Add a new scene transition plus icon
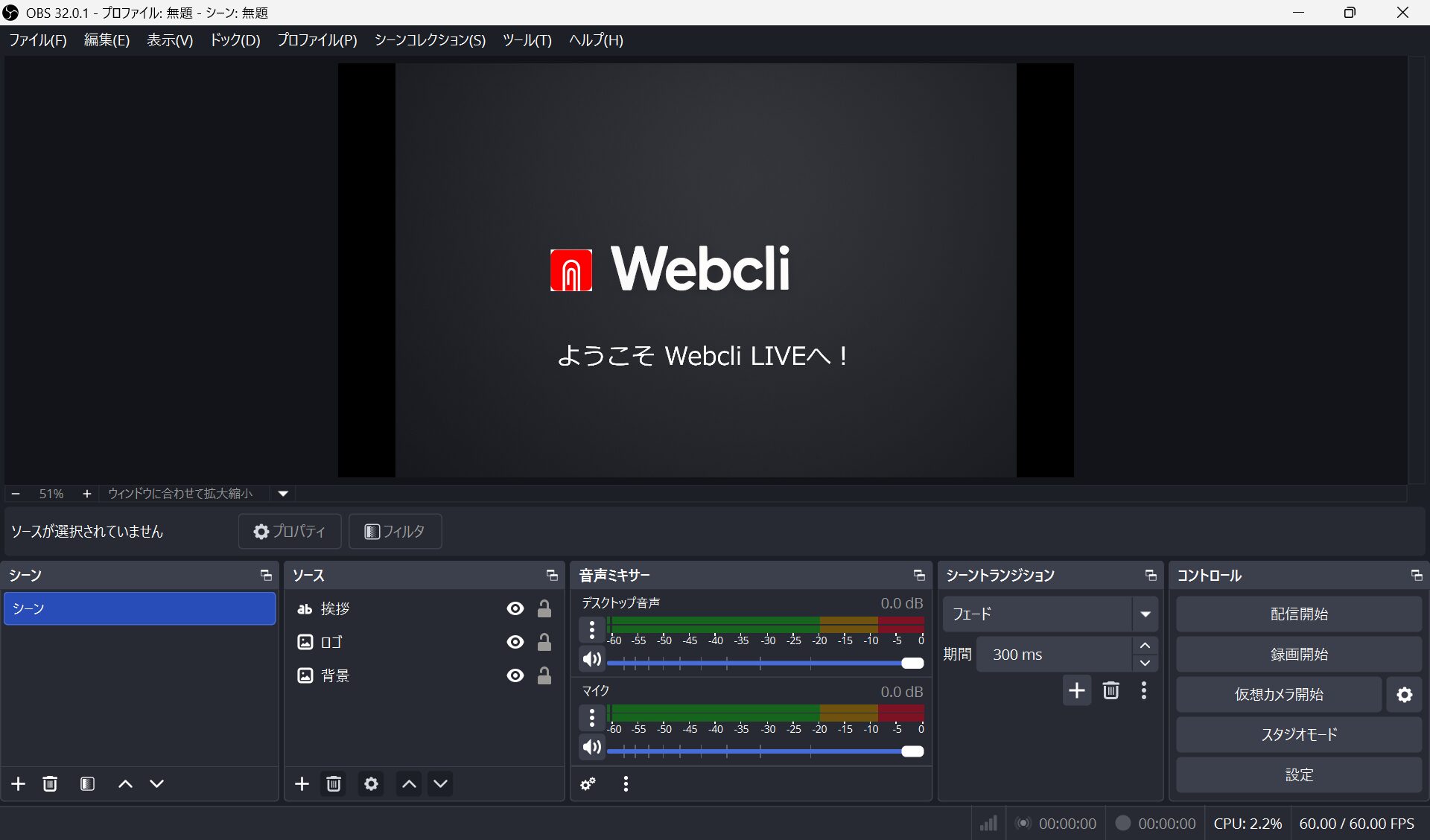Screen dimensions: 1430x840 pyautogui.click(x=1076, y=690)
